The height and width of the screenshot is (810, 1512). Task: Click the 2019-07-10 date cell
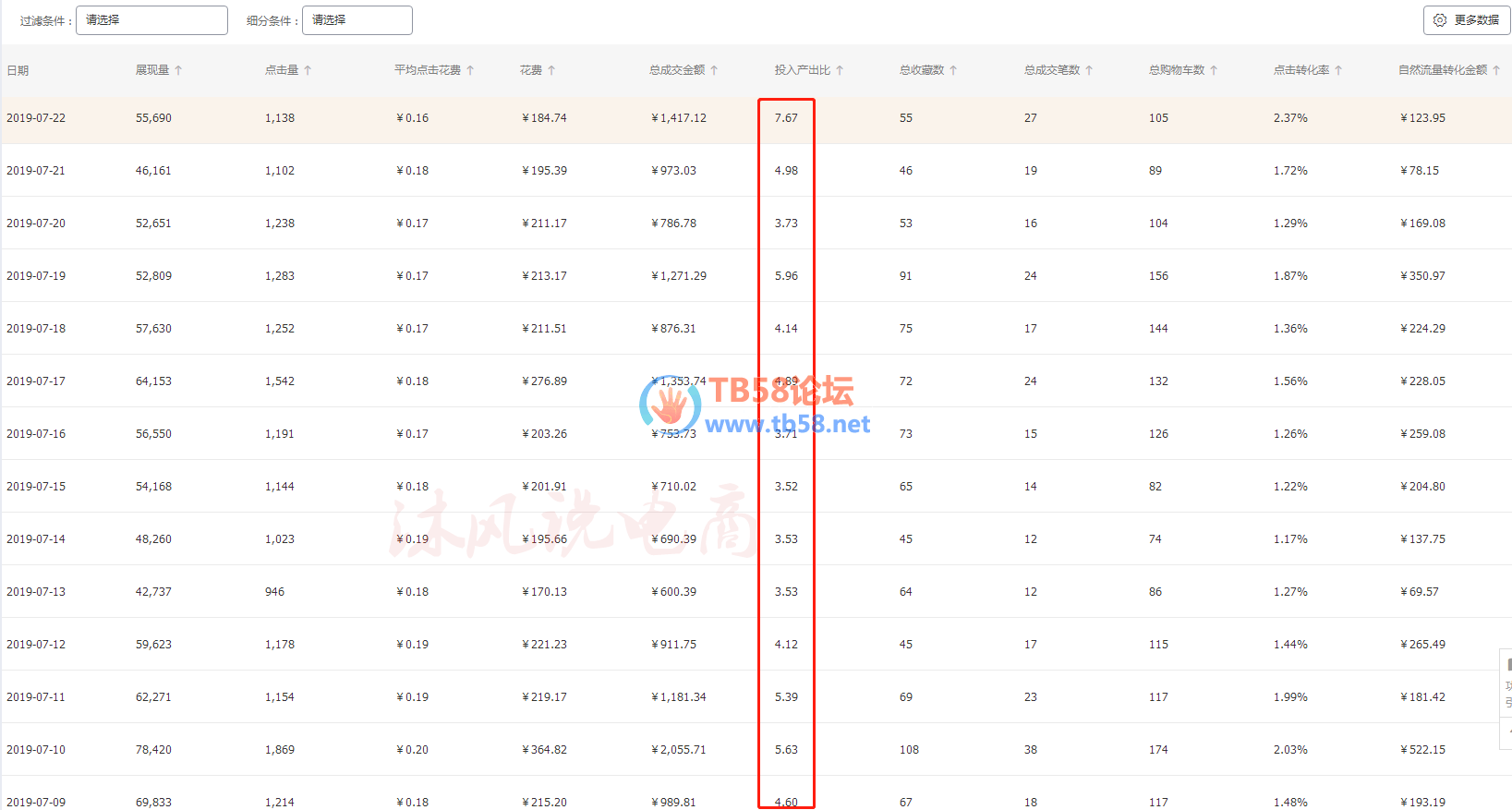(36, 750)
